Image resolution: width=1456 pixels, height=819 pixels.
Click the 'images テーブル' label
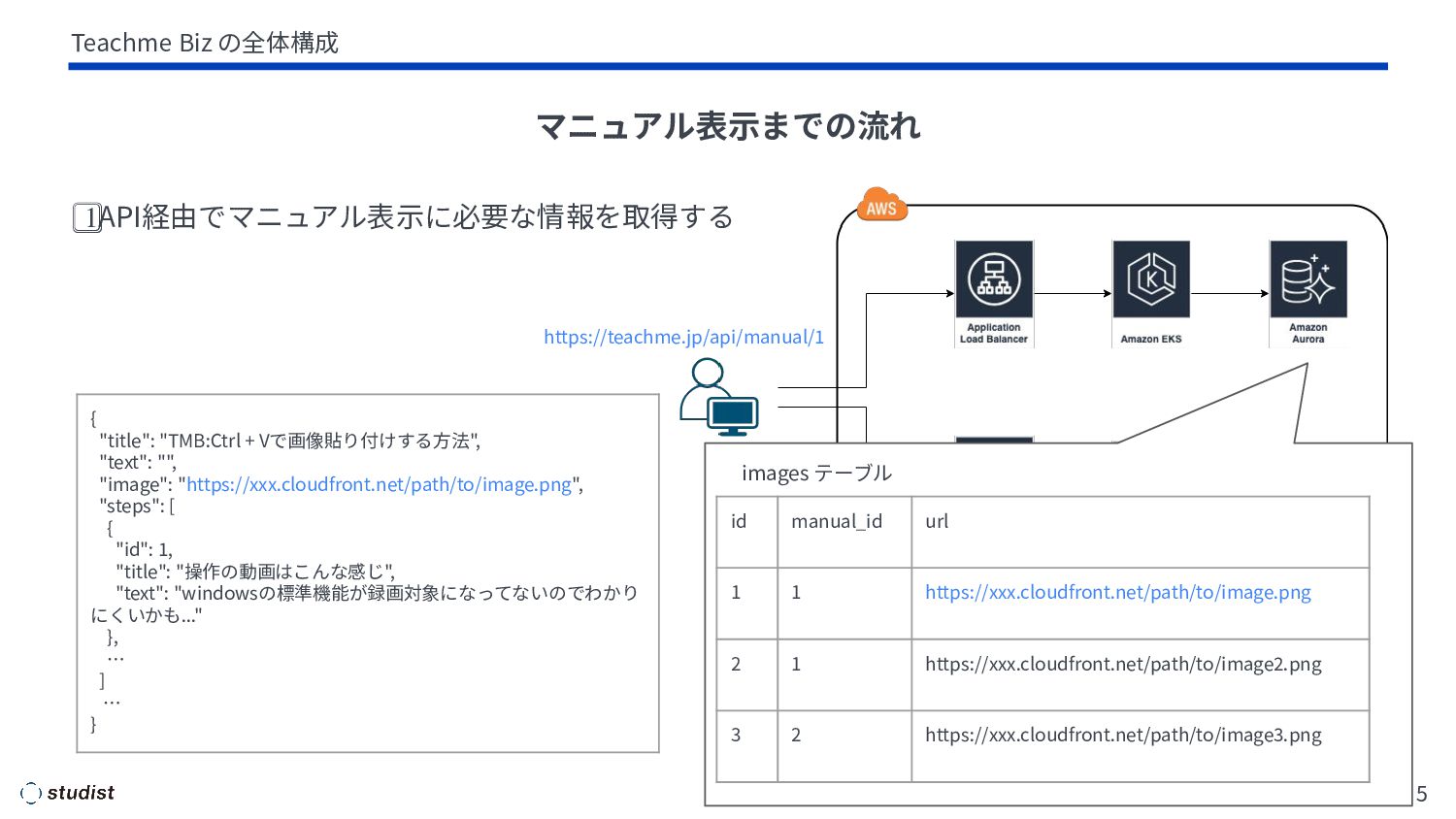816,473
